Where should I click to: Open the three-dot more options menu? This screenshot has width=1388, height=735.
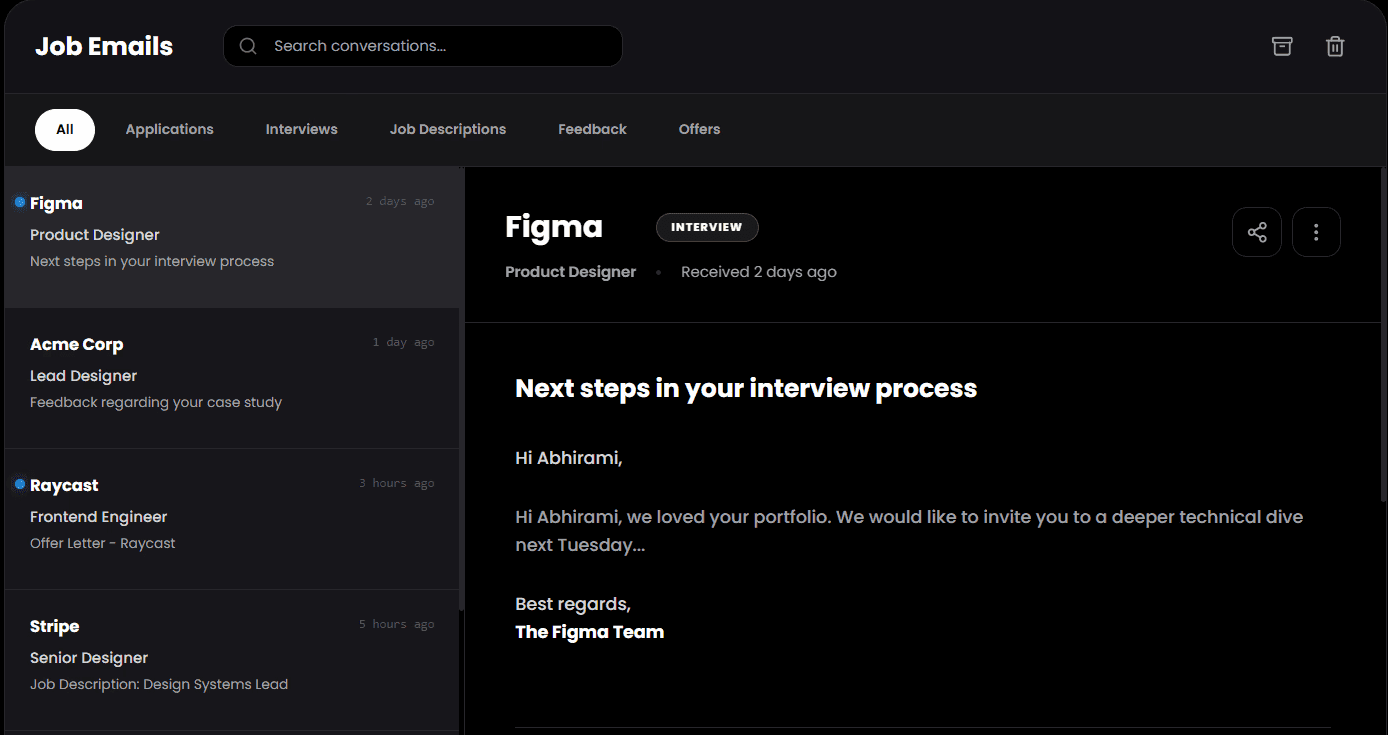coord(1316,232)
